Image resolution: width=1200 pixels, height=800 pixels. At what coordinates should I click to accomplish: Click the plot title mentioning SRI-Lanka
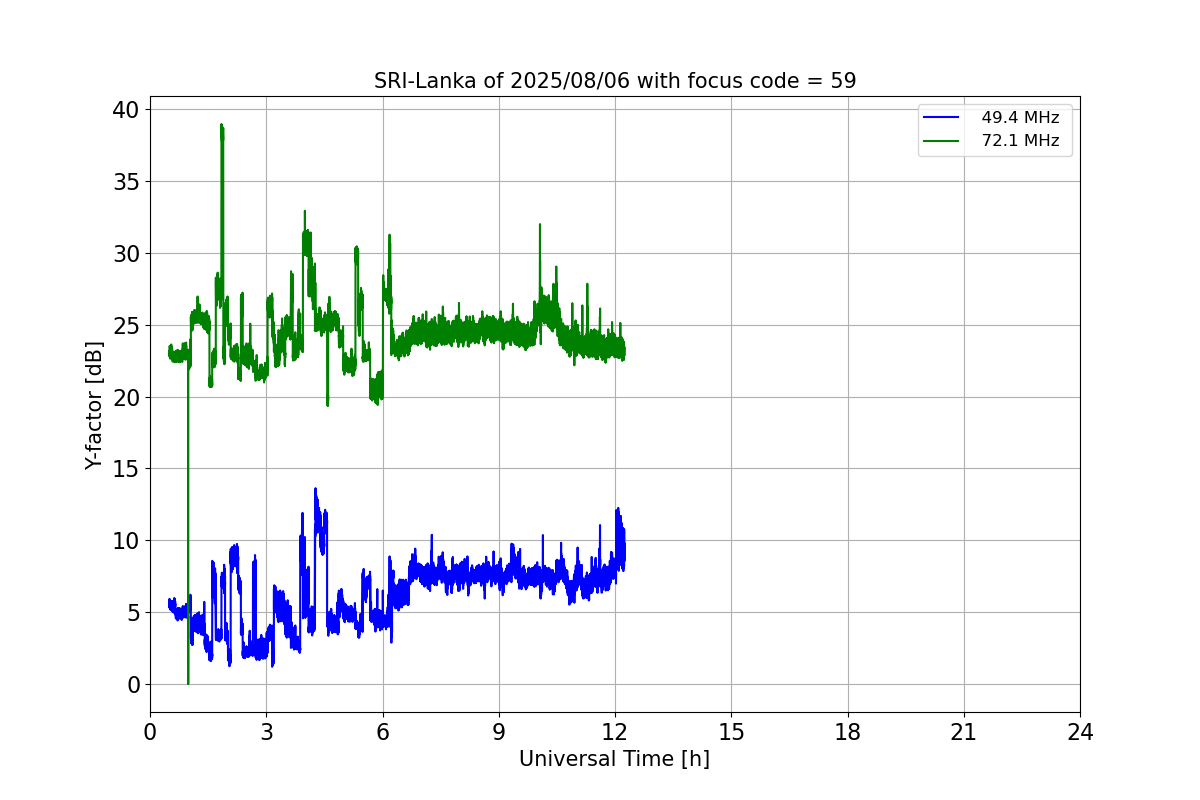(x=615, y=81)
